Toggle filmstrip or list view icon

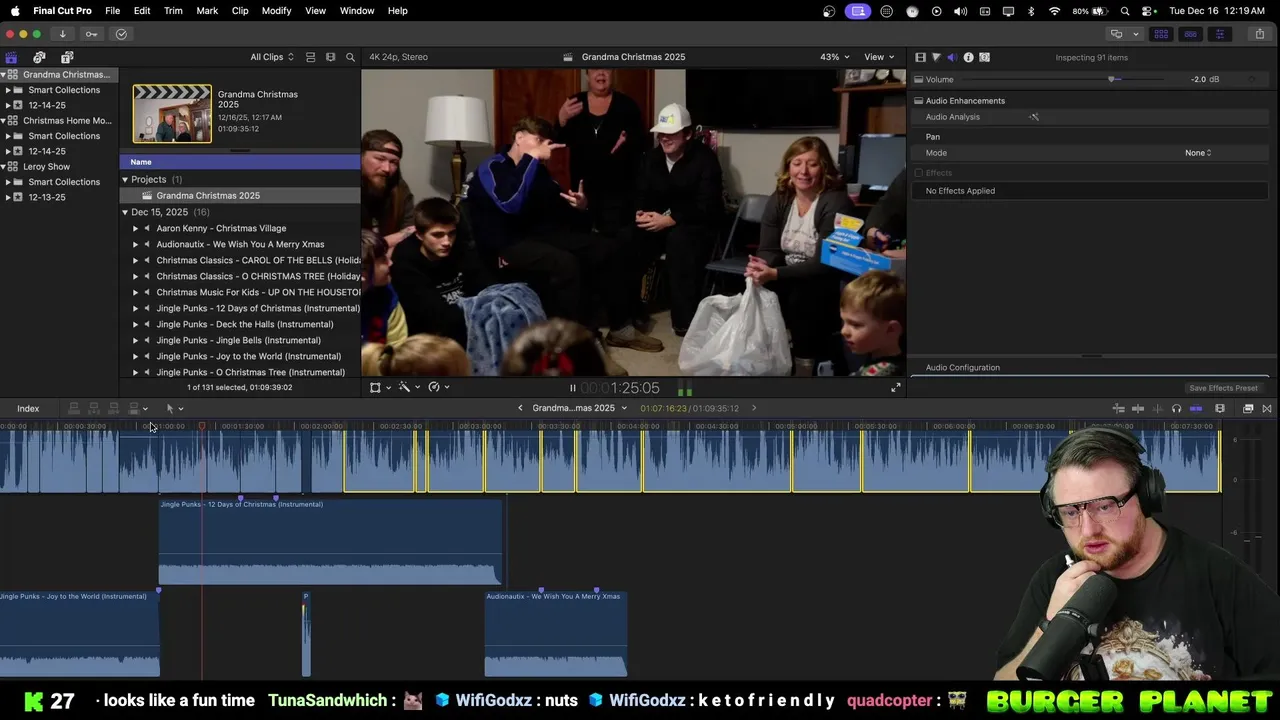[330, 57]
